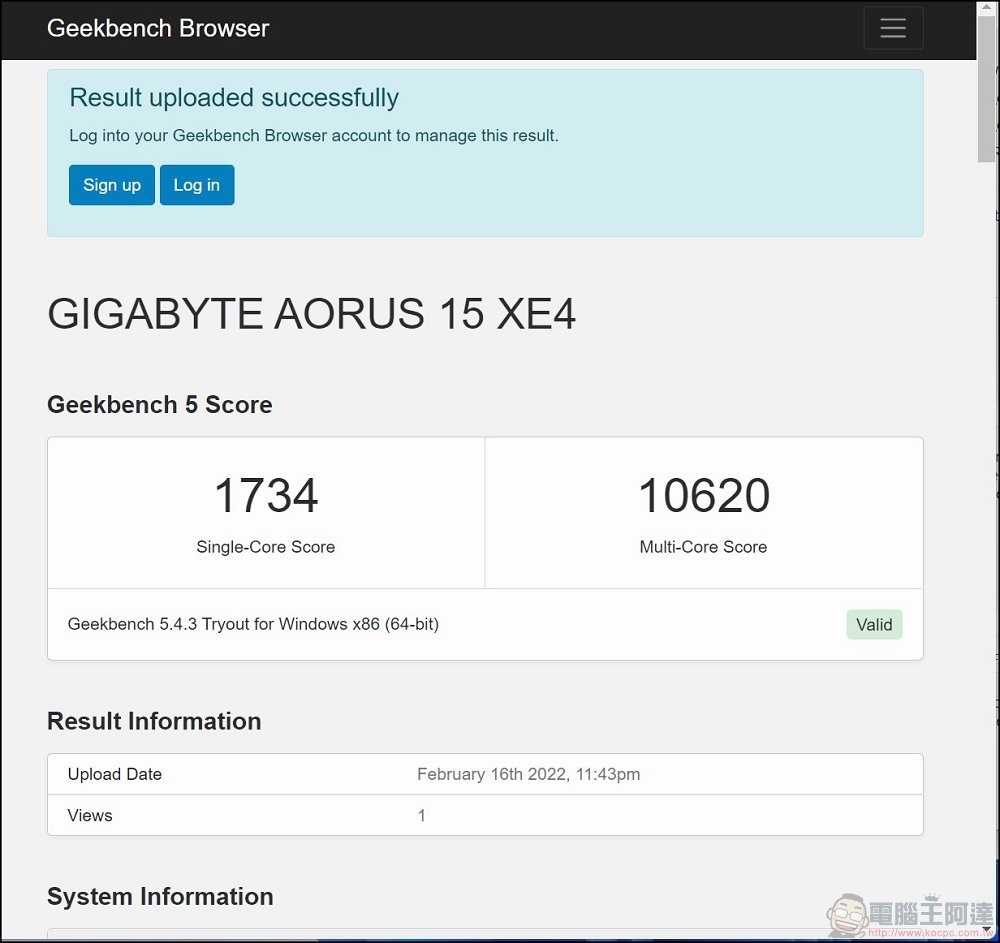This screenshot has width=1000, height=943.
Task: Click the Geekbench 5.4.3 Tryout label
Action: coord(253,624)
